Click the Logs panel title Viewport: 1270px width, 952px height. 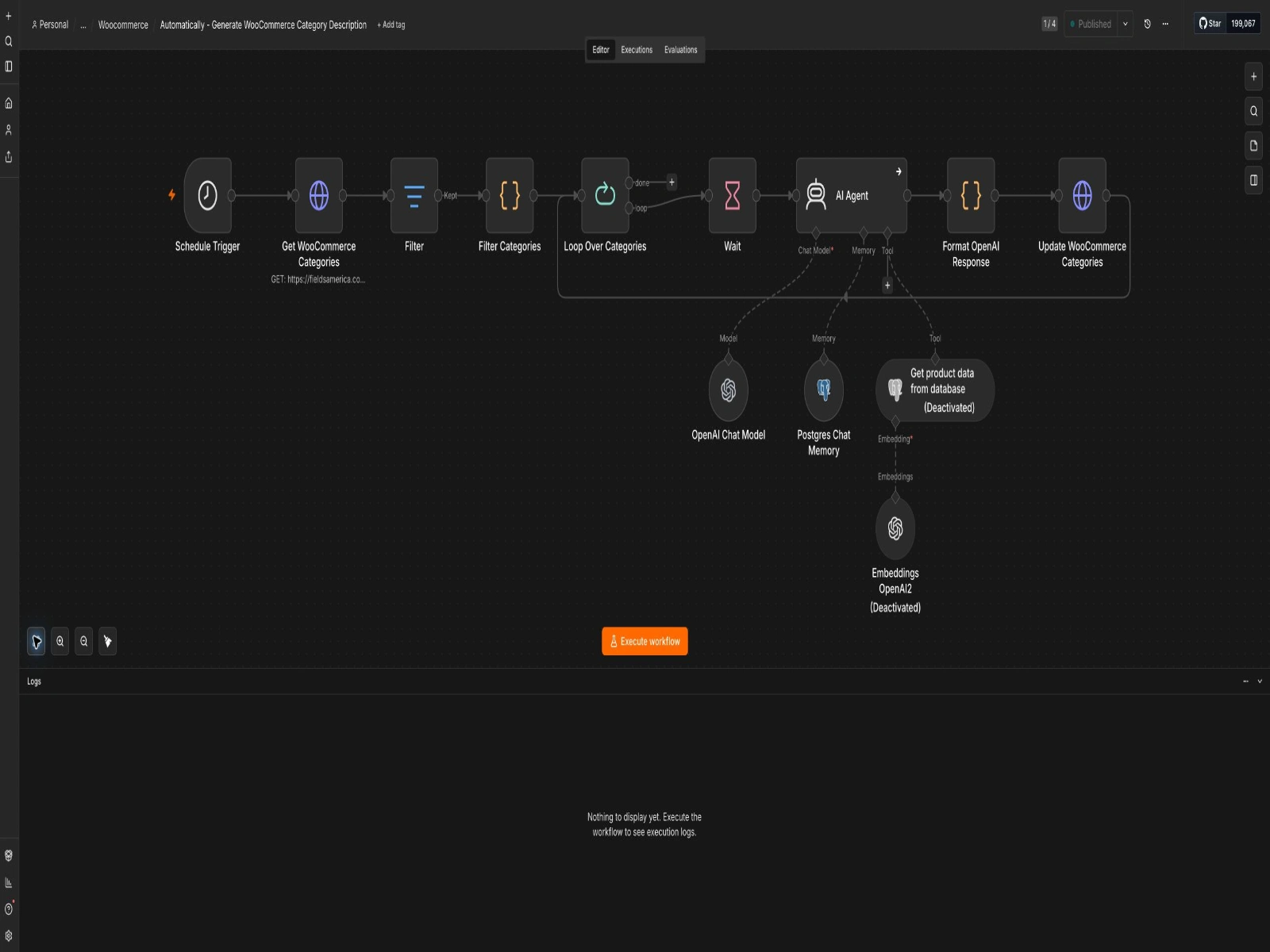[x=34, y=681]
